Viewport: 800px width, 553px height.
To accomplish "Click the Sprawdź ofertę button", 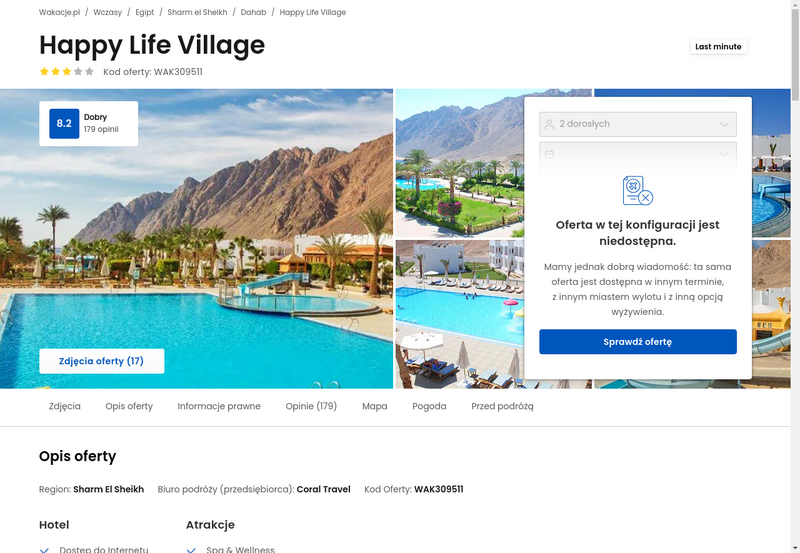I will click(638, 342).
